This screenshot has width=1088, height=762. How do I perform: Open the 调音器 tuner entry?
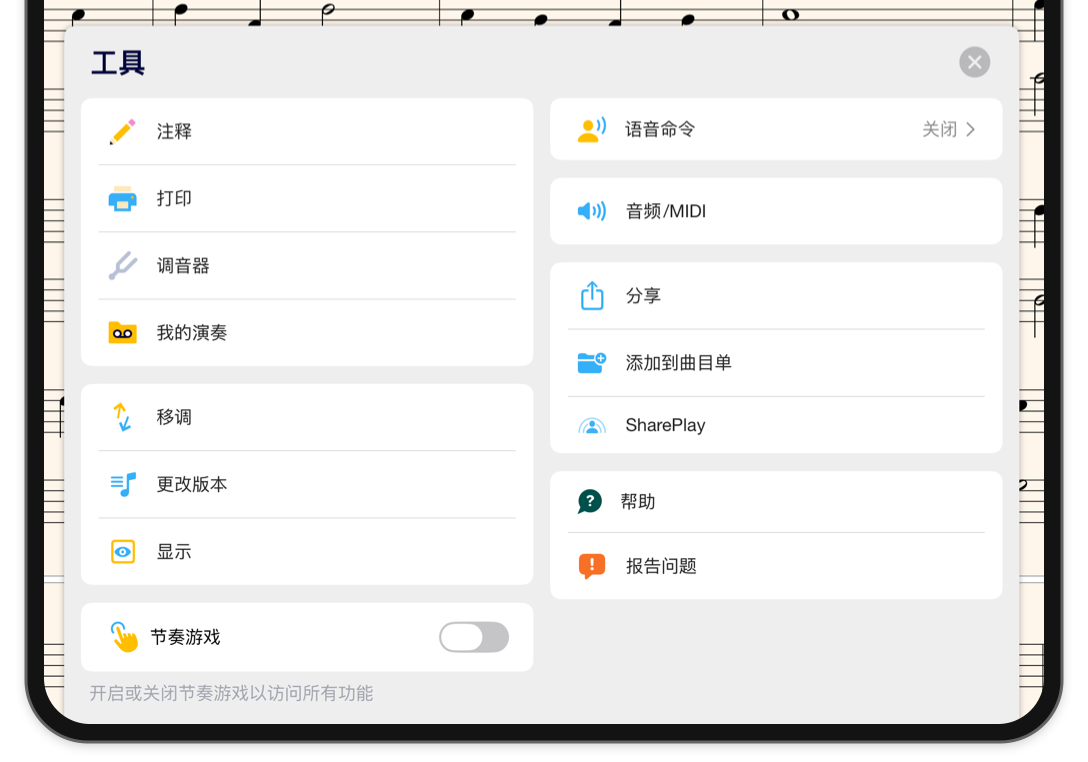tap(307, 266)
